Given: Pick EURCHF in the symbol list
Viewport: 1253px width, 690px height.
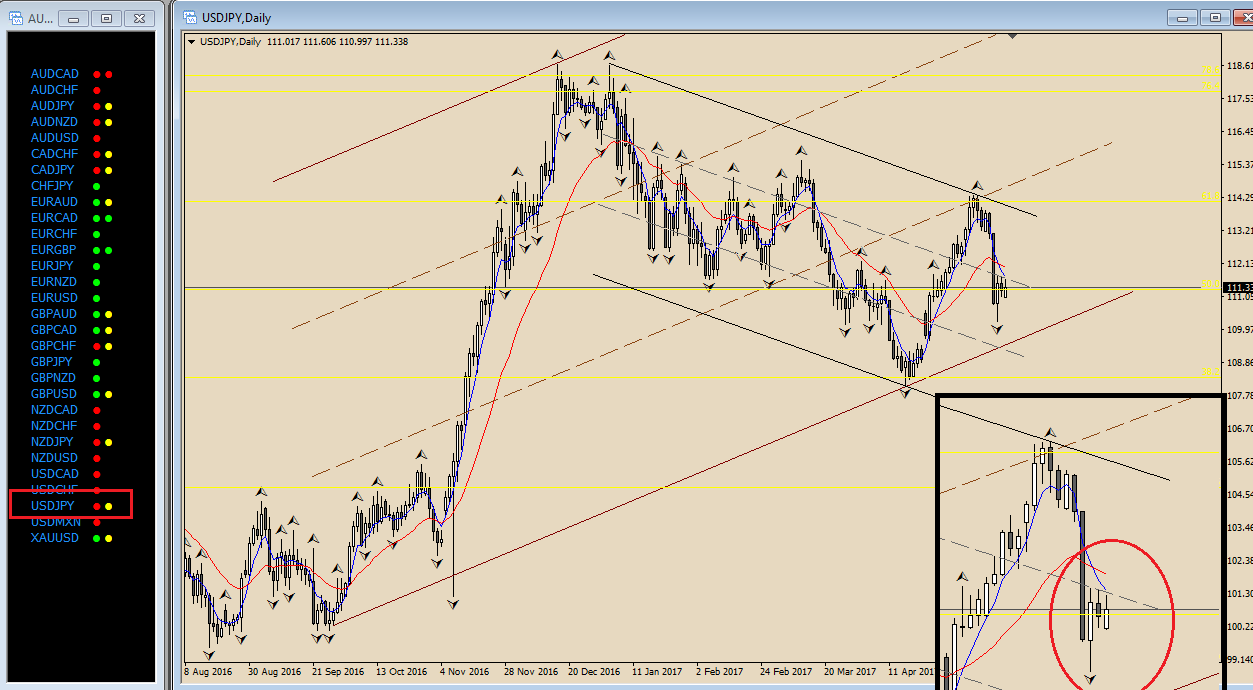Looking at the screenshot, I should pos(54,234).
